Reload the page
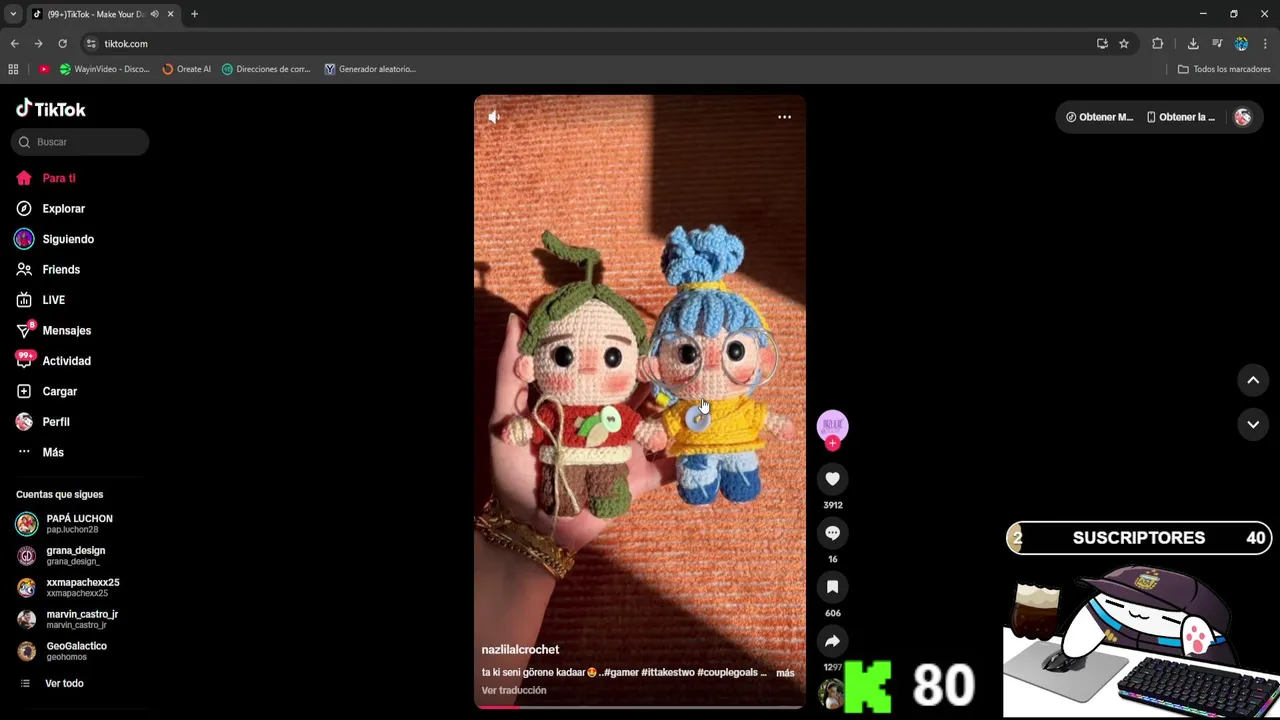Screen dimensions: 1280x720 (x=62, y=44)
